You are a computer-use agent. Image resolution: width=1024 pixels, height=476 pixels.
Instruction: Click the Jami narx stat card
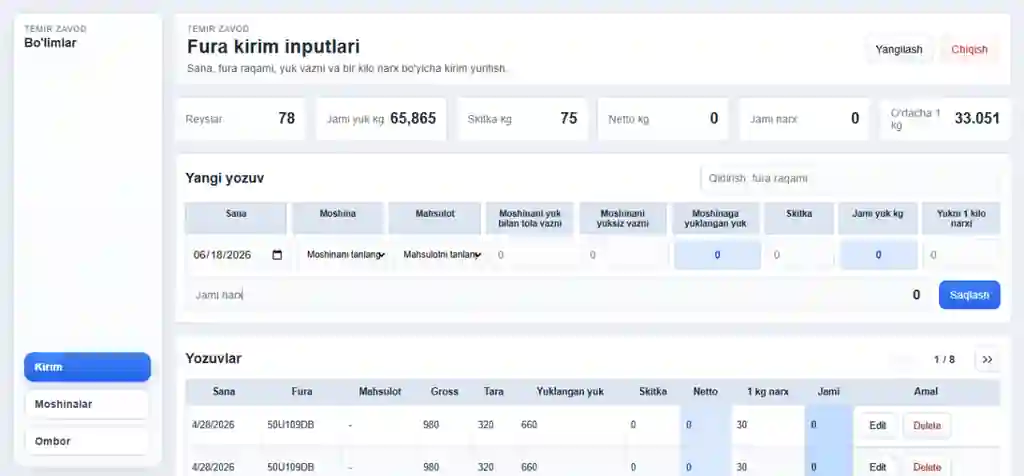(805, 119)
